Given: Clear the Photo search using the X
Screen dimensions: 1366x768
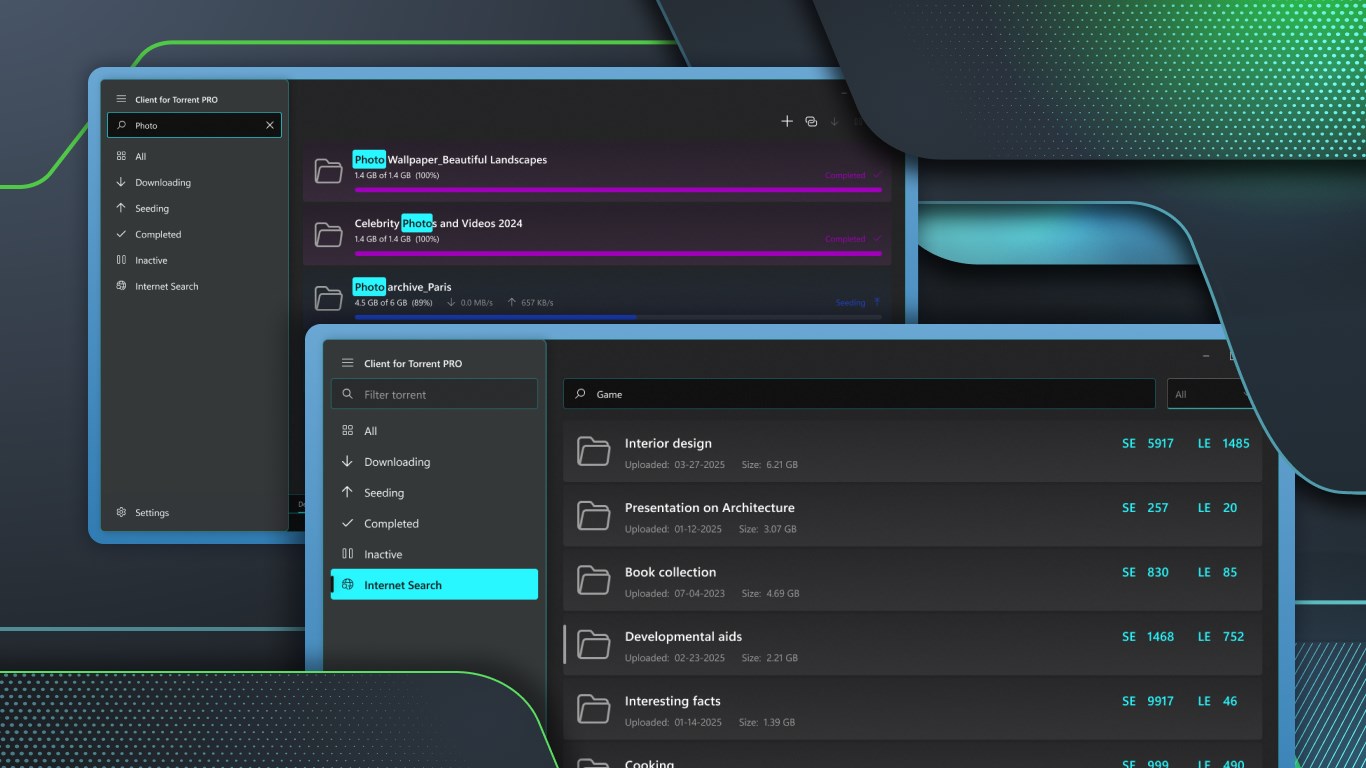Looking at the screenshot, I should [269, 125].
